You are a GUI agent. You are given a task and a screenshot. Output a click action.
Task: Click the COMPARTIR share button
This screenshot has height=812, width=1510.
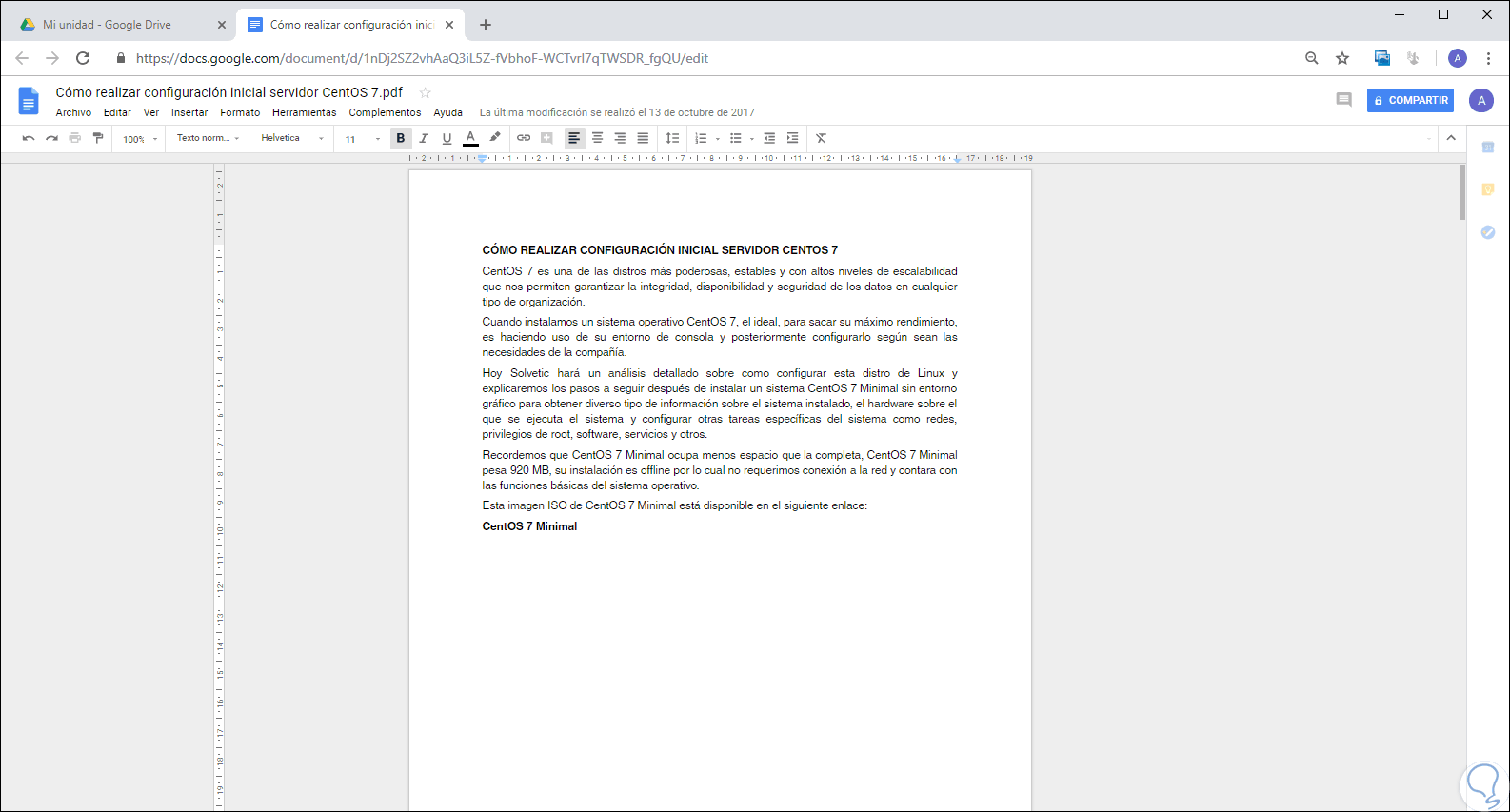(x=1410, y=100)
